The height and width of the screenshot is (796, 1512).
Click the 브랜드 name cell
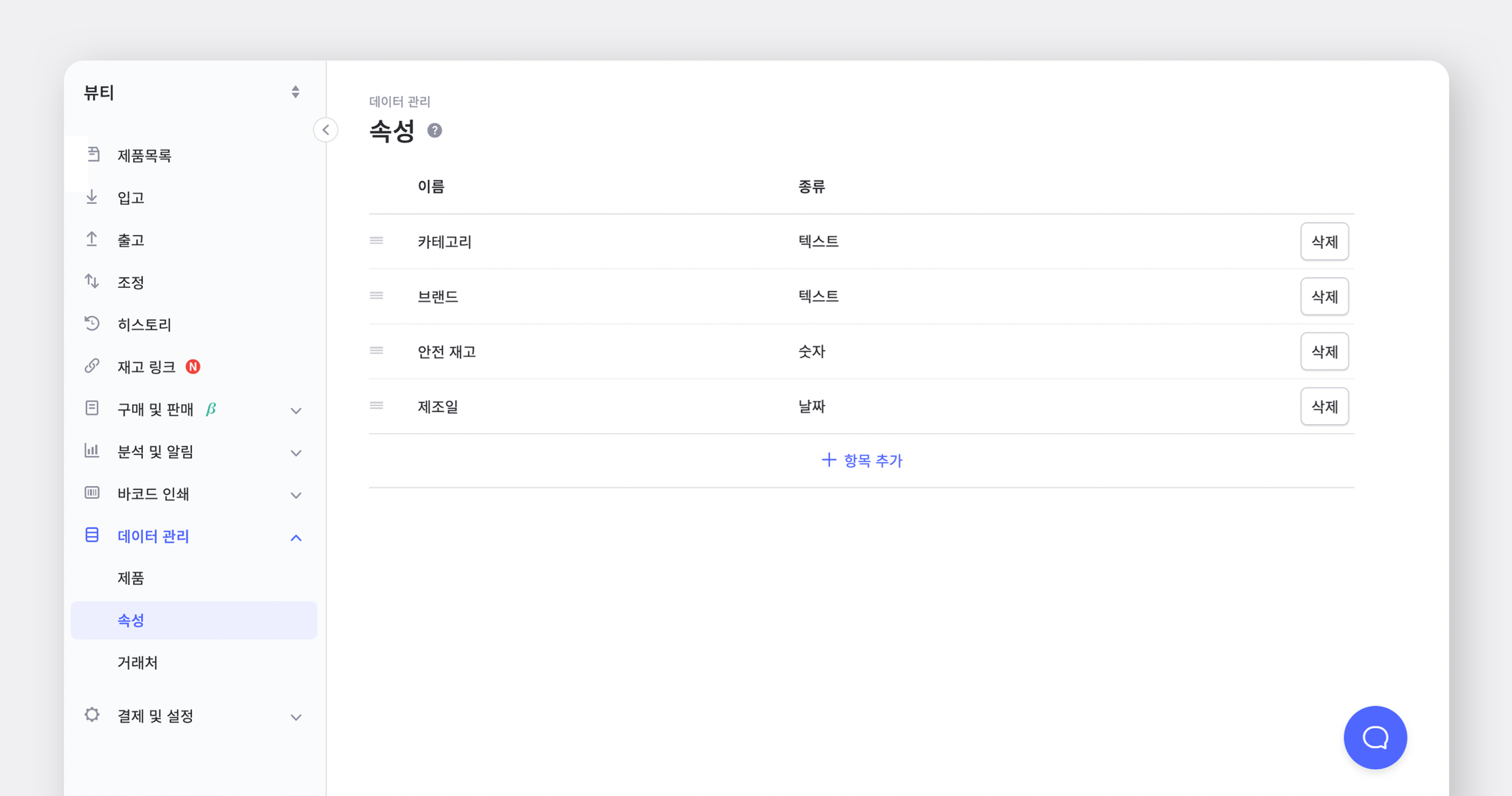pyautogui.click(x=438, y=296)
